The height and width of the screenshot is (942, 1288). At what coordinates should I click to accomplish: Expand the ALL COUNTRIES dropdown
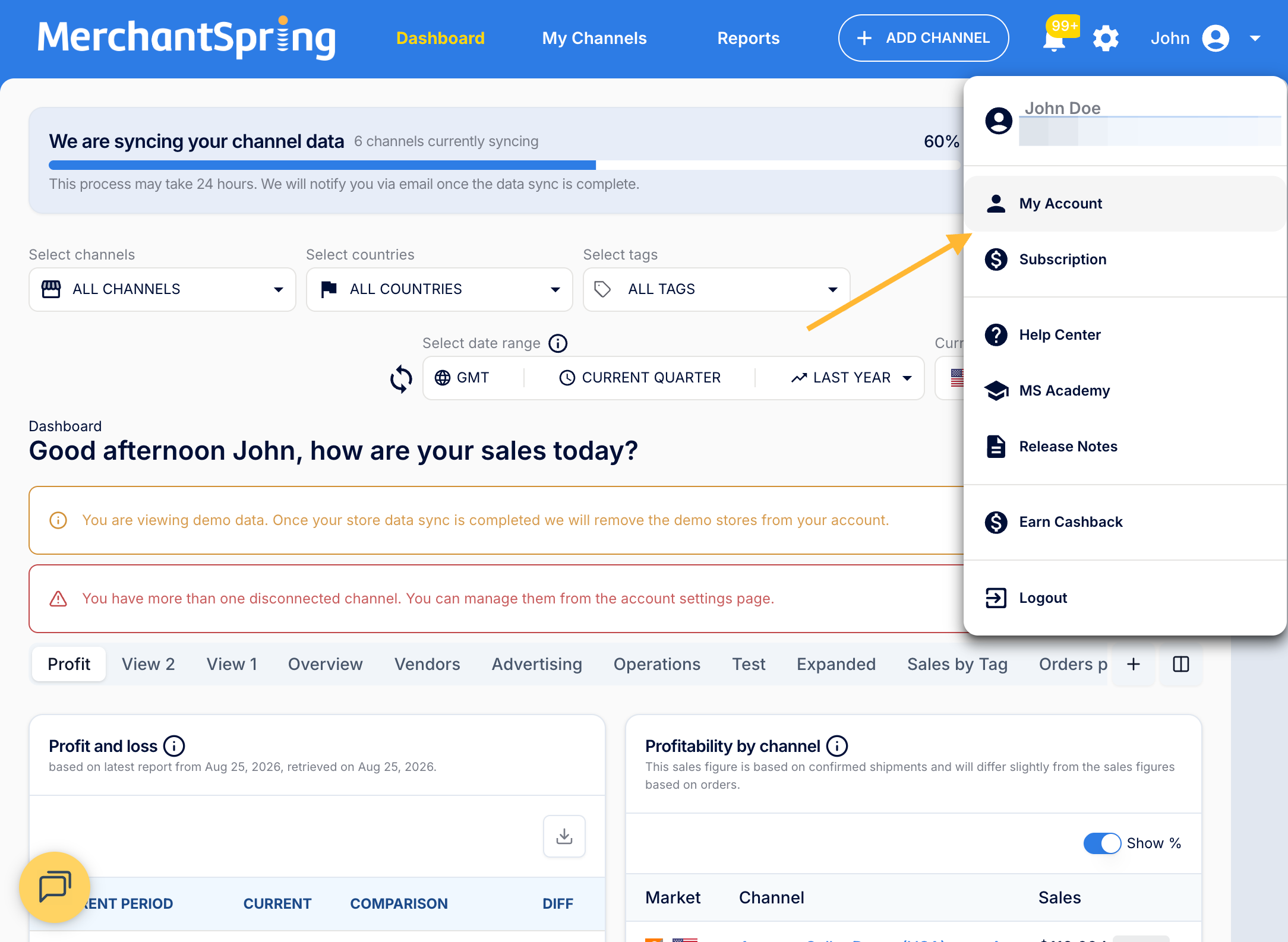coord(440,289)
